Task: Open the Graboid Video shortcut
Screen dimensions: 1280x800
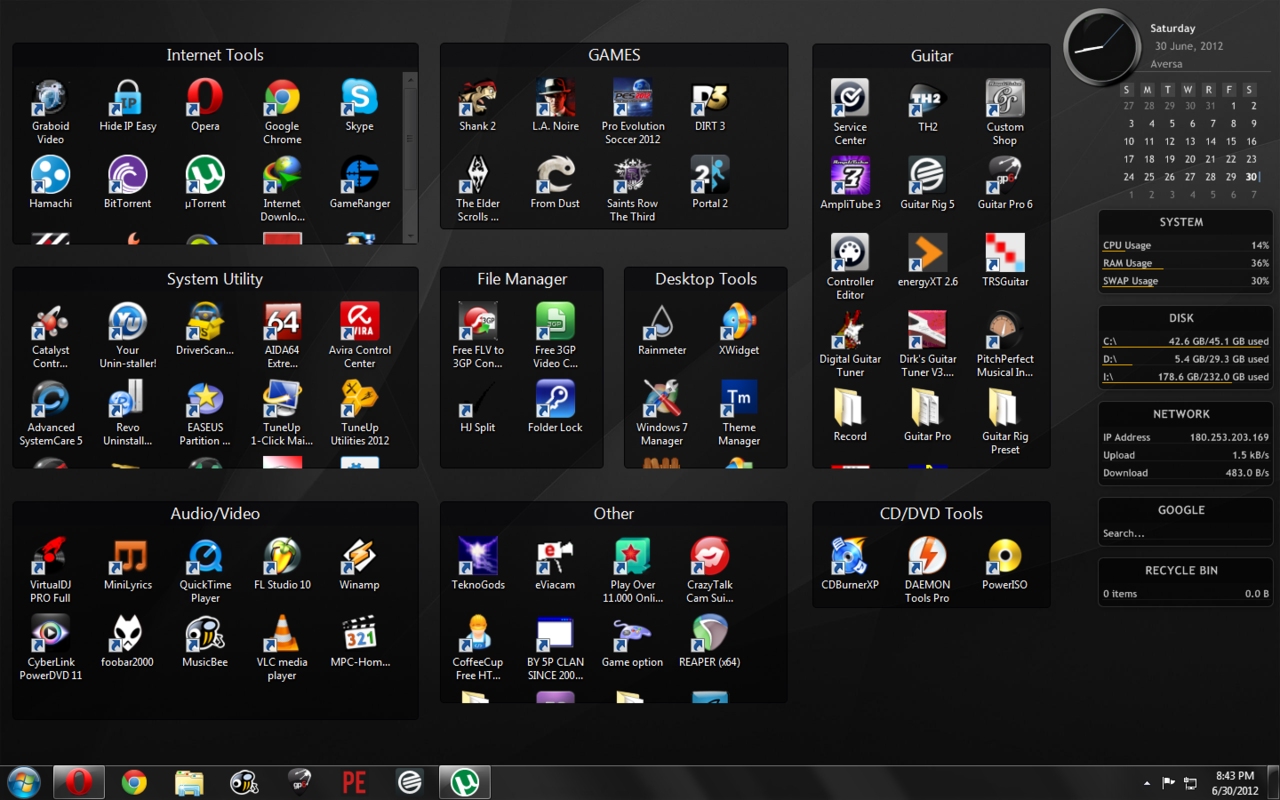Action: (50, 112)
